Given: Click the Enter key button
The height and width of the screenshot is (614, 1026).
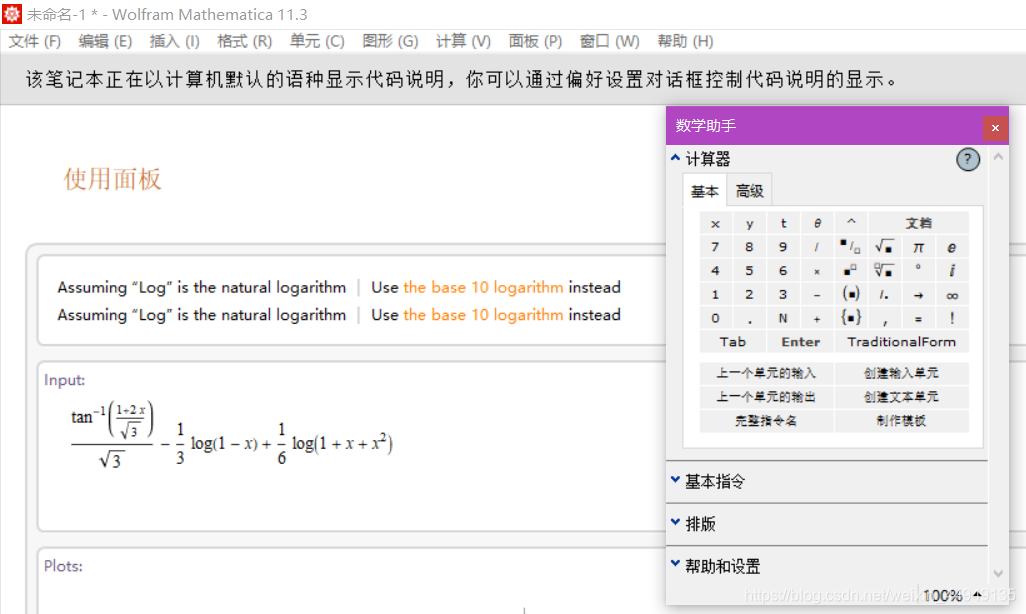Looking at the screenshot, I should pyautogui.click(x=800, y=342).
